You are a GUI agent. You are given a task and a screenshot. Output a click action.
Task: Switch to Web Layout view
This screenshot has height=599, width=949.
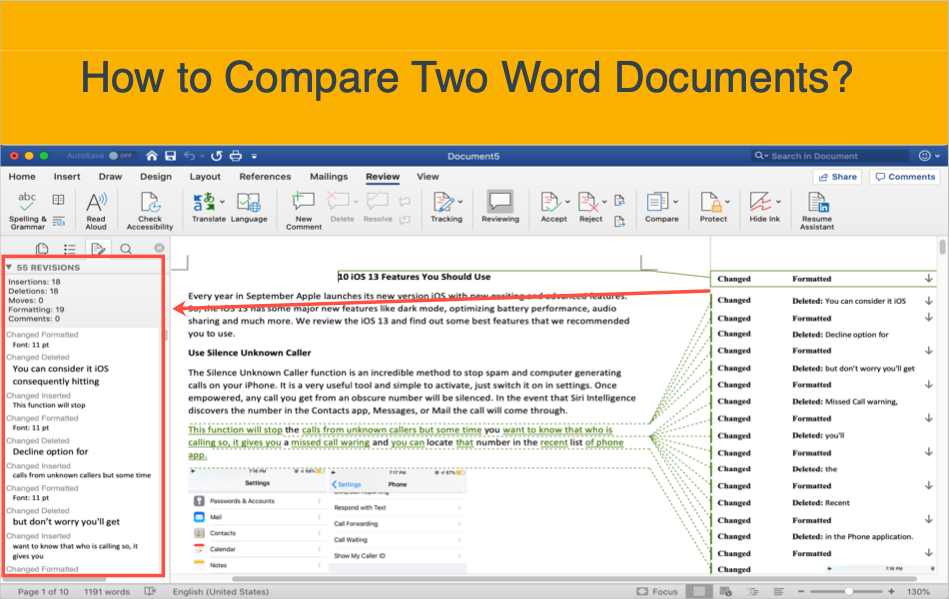point(726,591)
